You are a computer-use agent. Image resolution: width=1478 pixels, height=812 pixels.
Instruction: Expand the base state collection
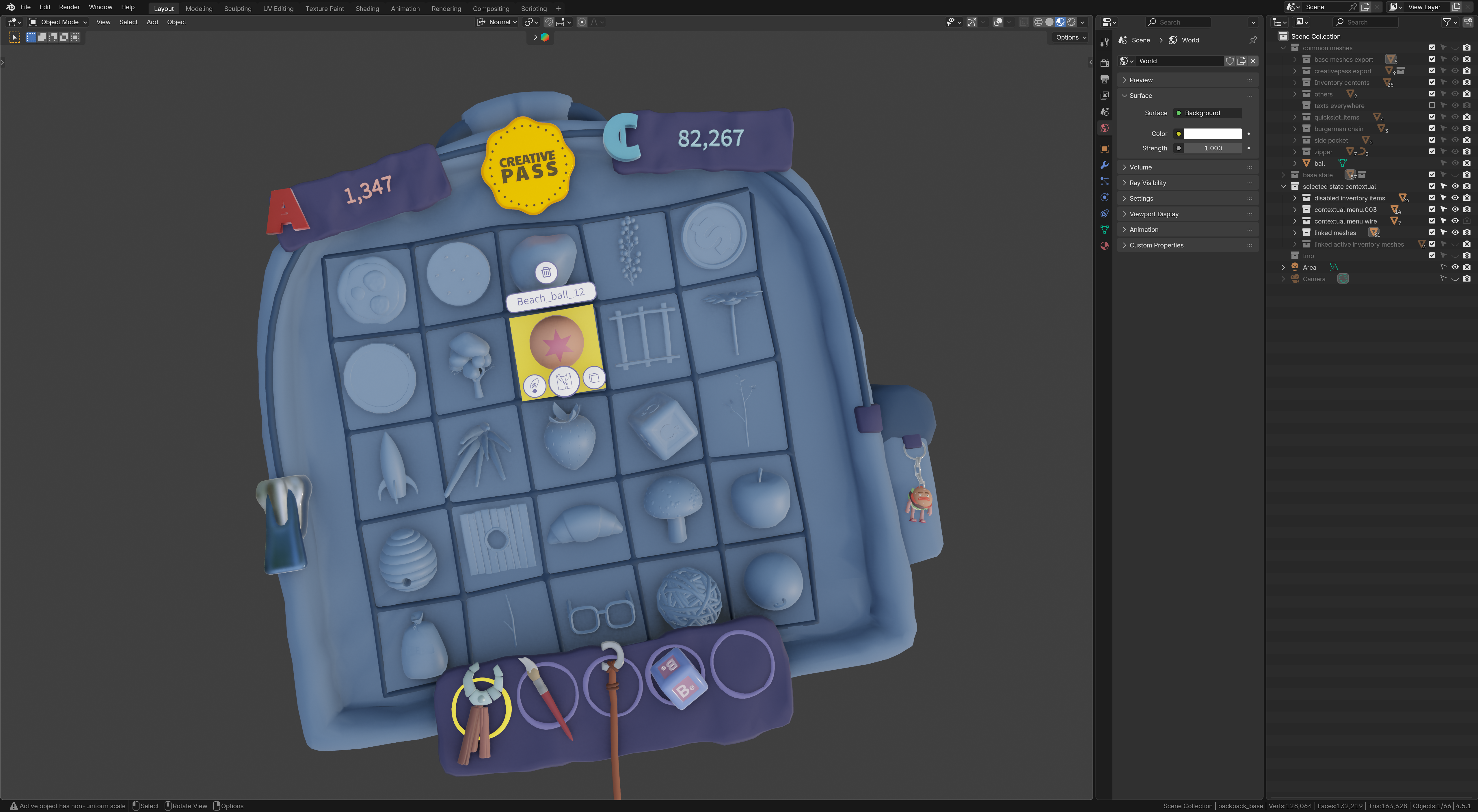coord(1283,175)
